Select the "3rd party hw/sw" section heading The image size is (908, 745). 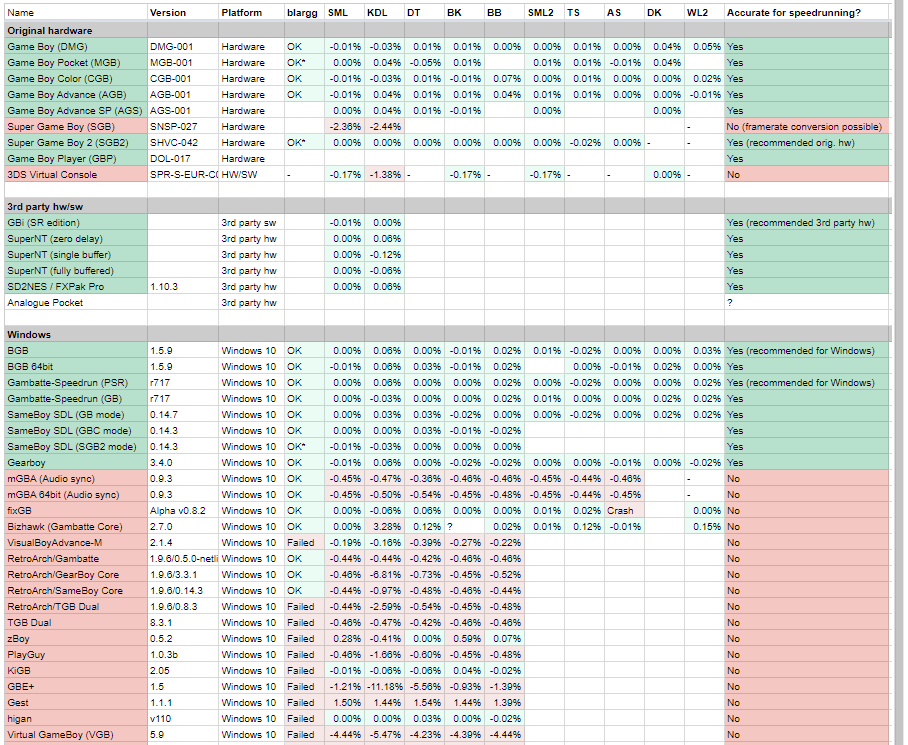coord(76,206)
